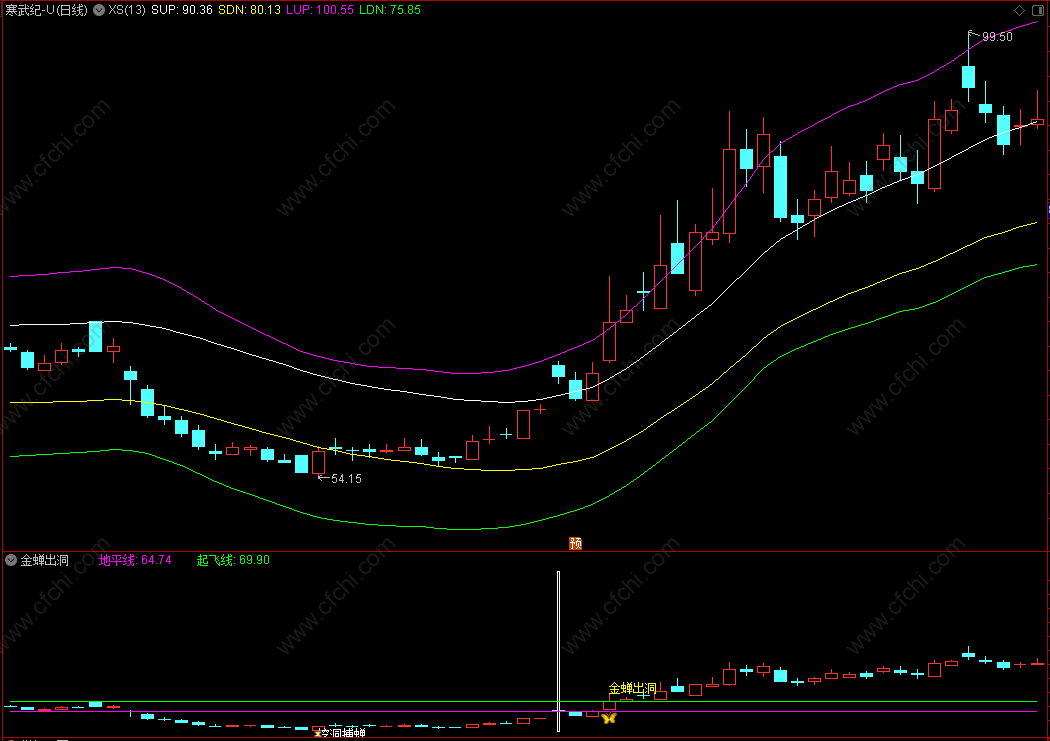Click the yellow SDN: 80.13 value
The image size is (1050, 741).
pyautogui.click(x=249, y=10)
